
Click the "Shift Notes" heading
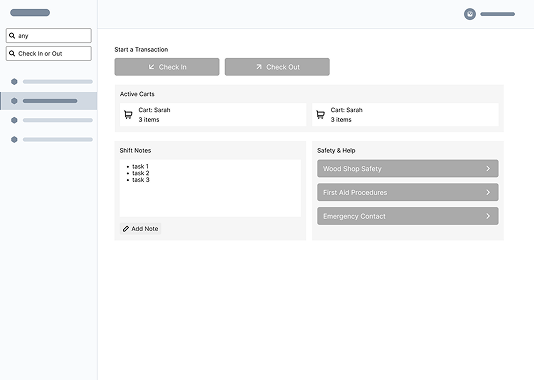tap(135, 151)
